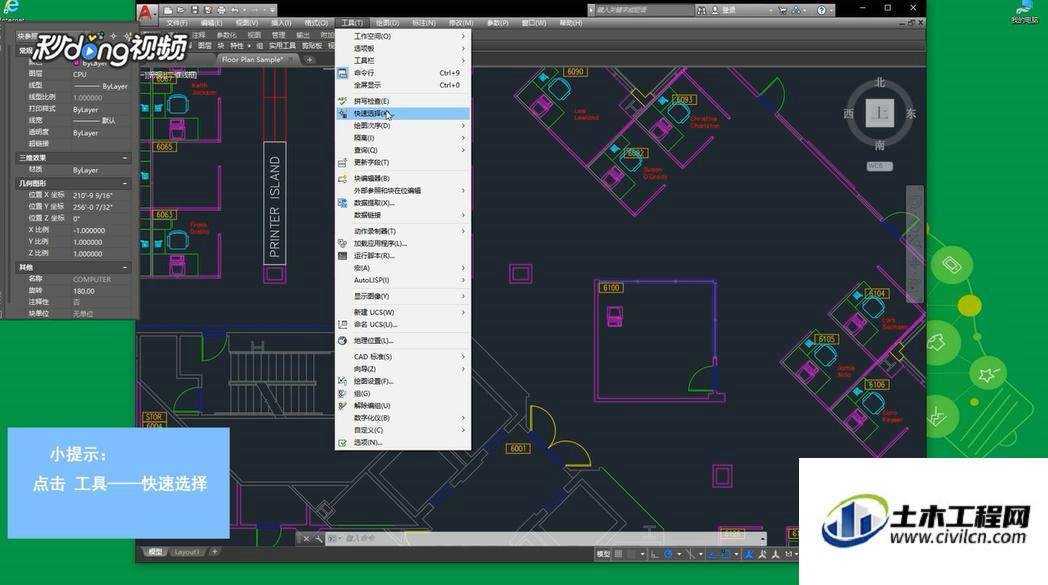
Task: Choose 地理位置(L) entry
Action: click(x=403, y=340)
